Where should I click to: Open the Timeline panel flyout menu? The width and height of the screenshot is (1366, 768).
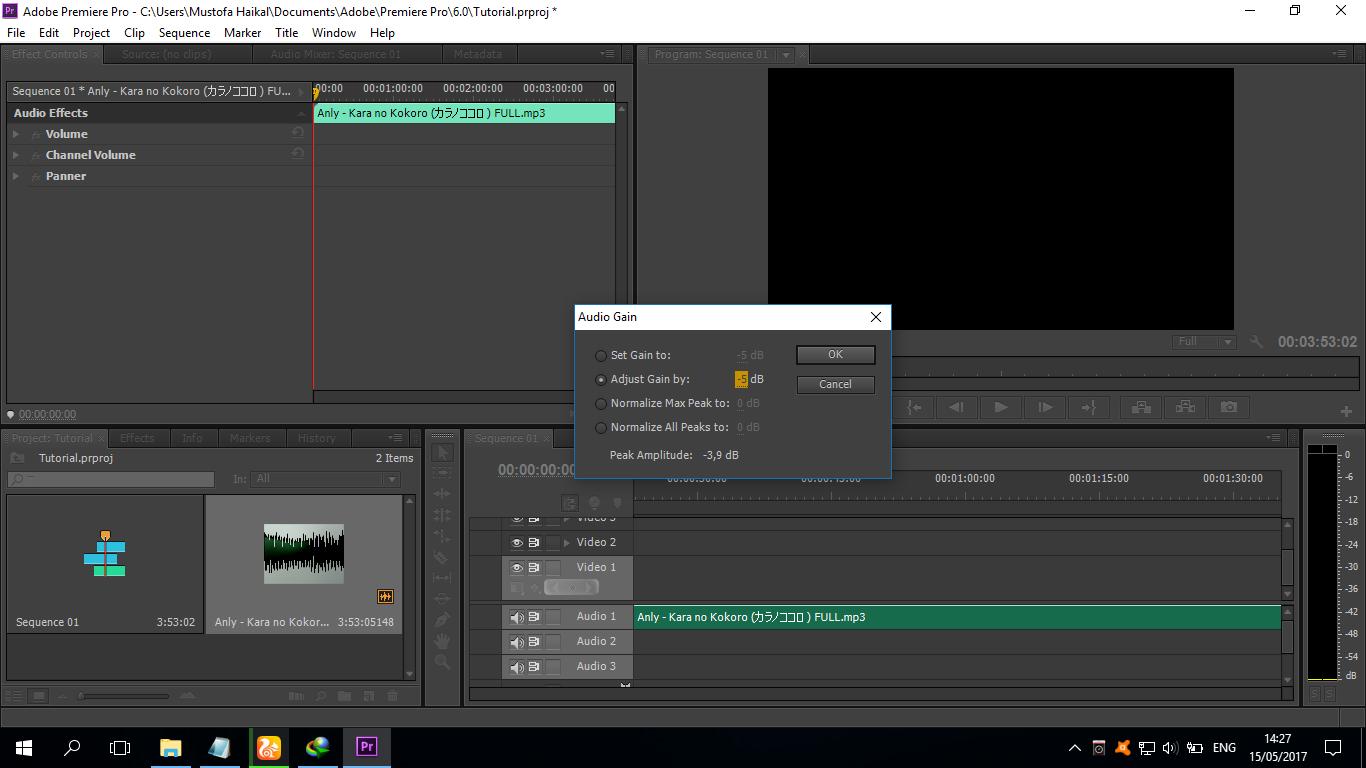tap(1273, 438)
